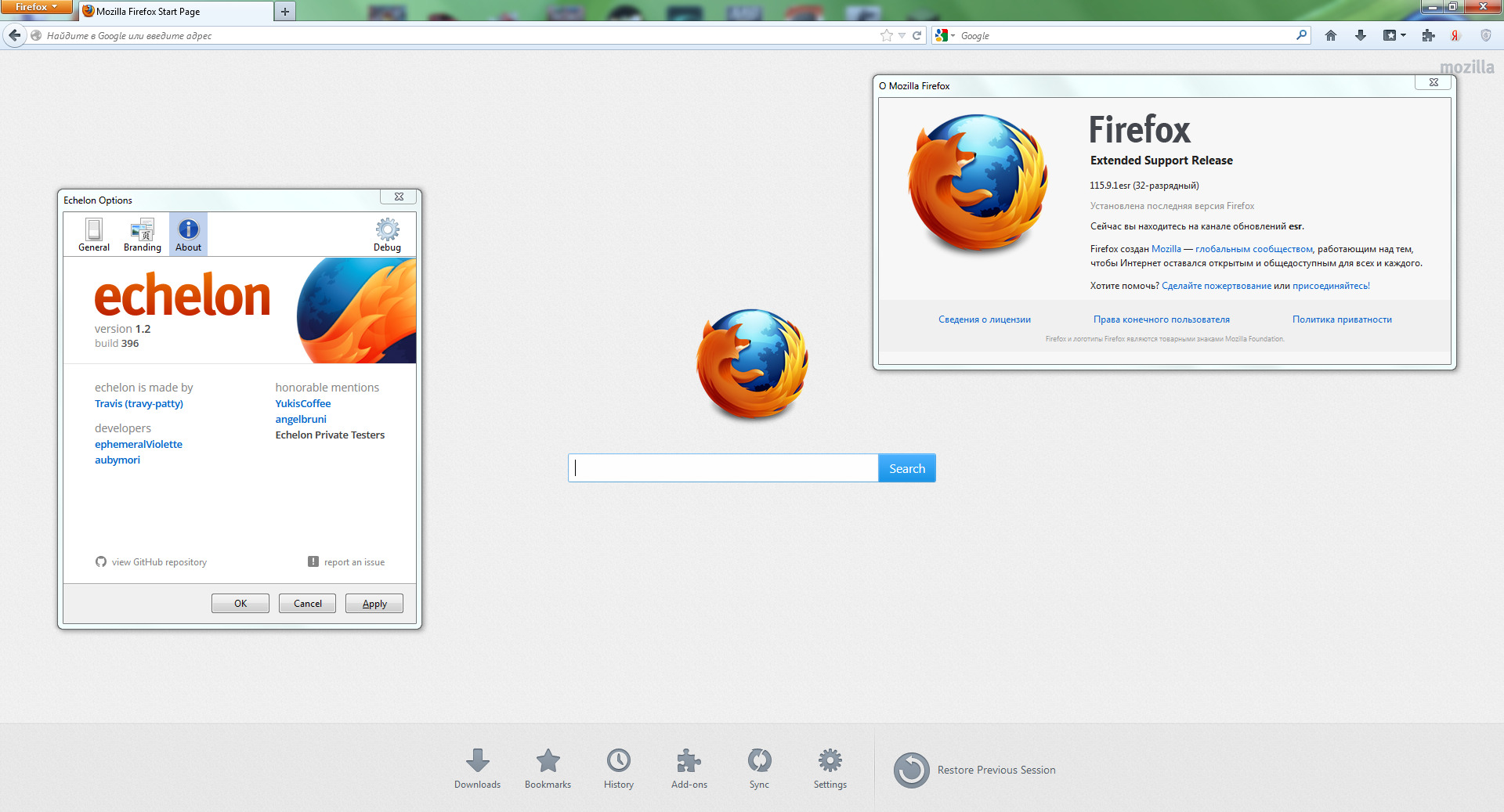The width and height of the screenshot is (1504, 812).
Task: Open the Downloads arrow in toolbar
Action: (x=1360, y=35)
